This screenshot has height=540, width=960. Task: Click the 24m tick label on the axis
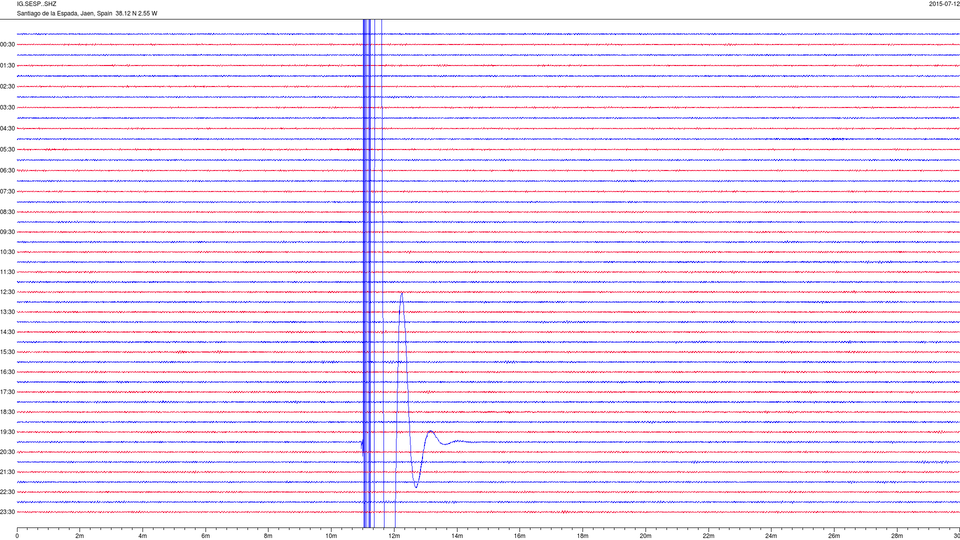[771, 536]
